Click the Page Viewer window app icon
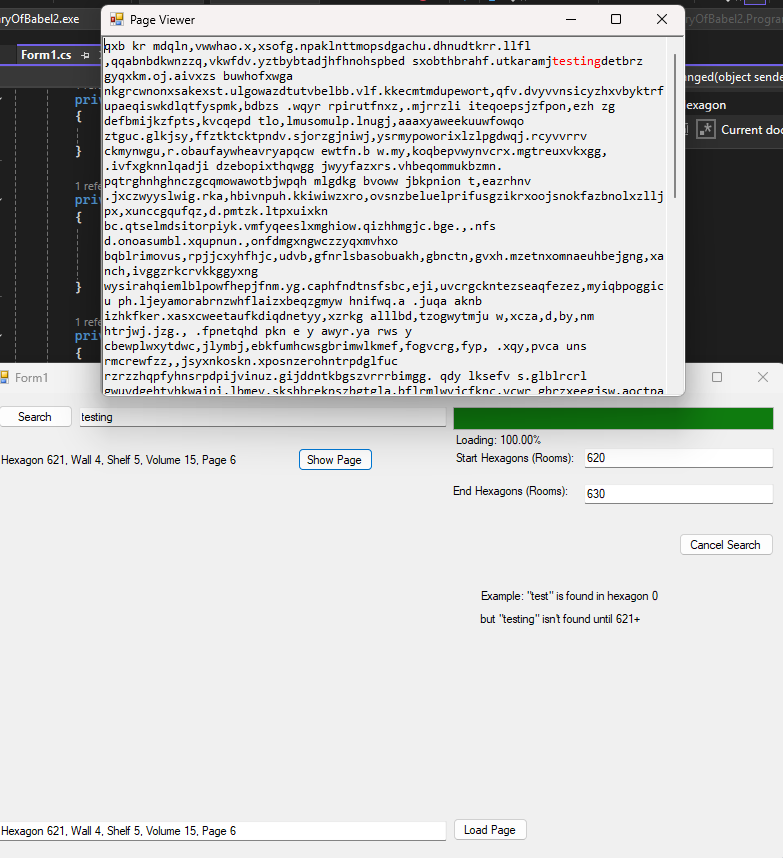This screenshot has height=858, width=783. 117,20
